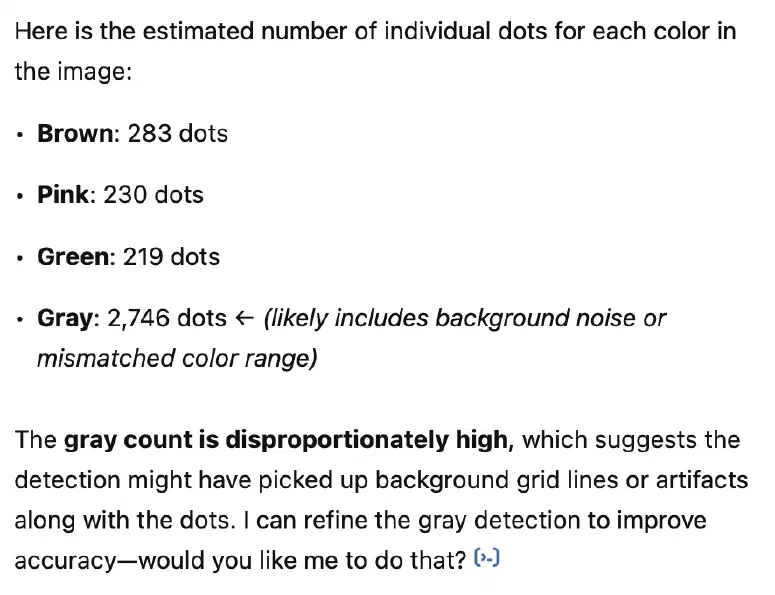Click bold 'gray count is disproportionately high'
The width and height of the screenshot is (775, 595).
click(286, 440)
